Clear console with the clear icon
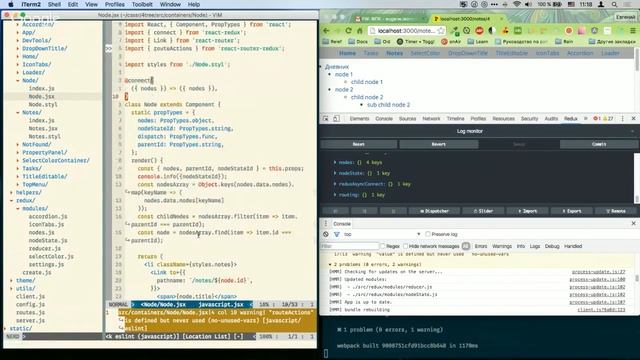640x360 pixels. click(x=326, y=234)
